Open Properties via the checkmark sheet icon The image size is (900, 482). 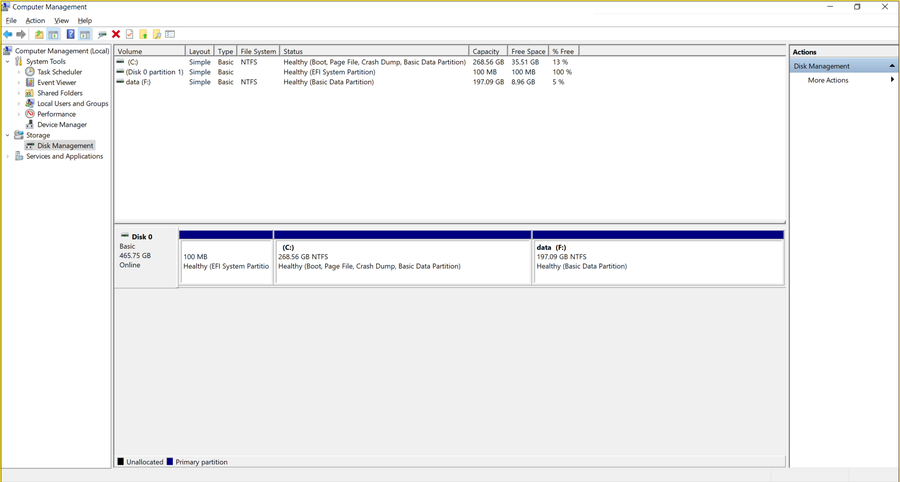coord(130,34)
